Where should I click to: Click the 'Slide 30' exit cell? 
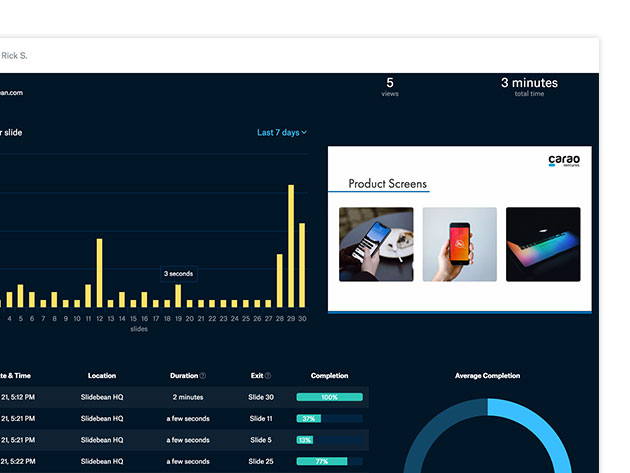click(261, 397)
